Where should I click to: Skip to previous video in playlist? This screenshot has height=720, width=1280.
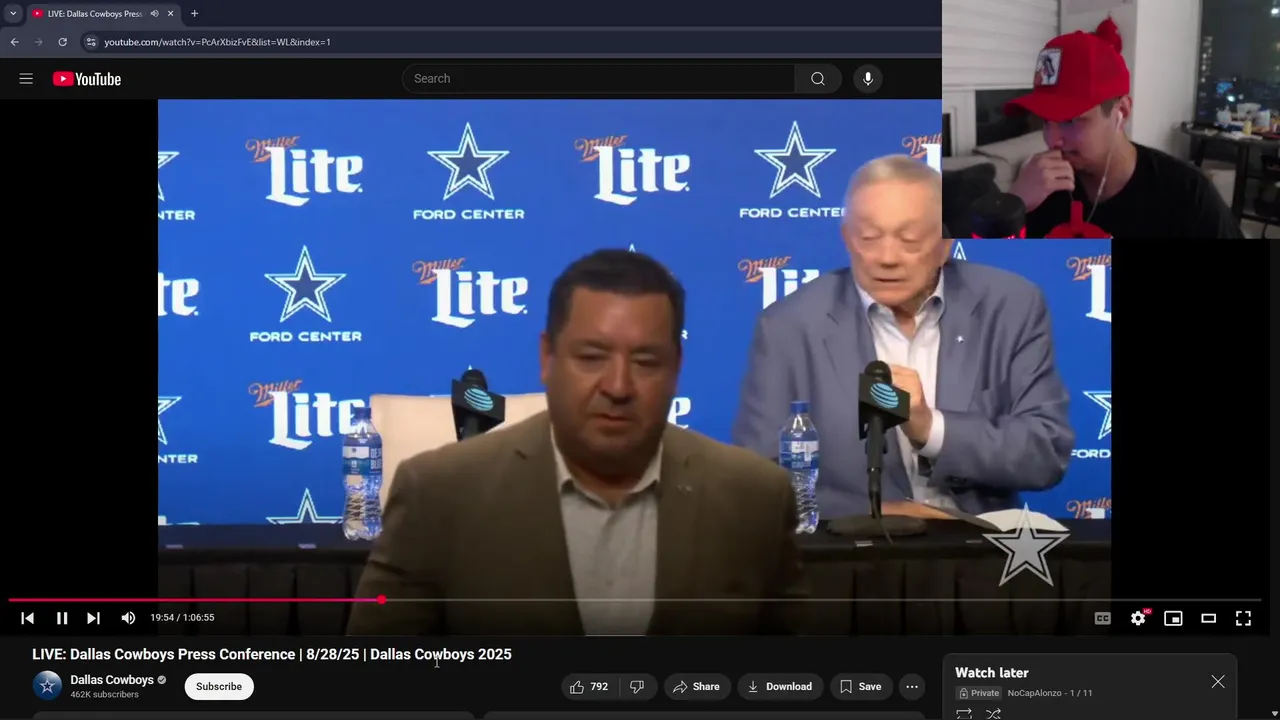(x=28, y=618)
